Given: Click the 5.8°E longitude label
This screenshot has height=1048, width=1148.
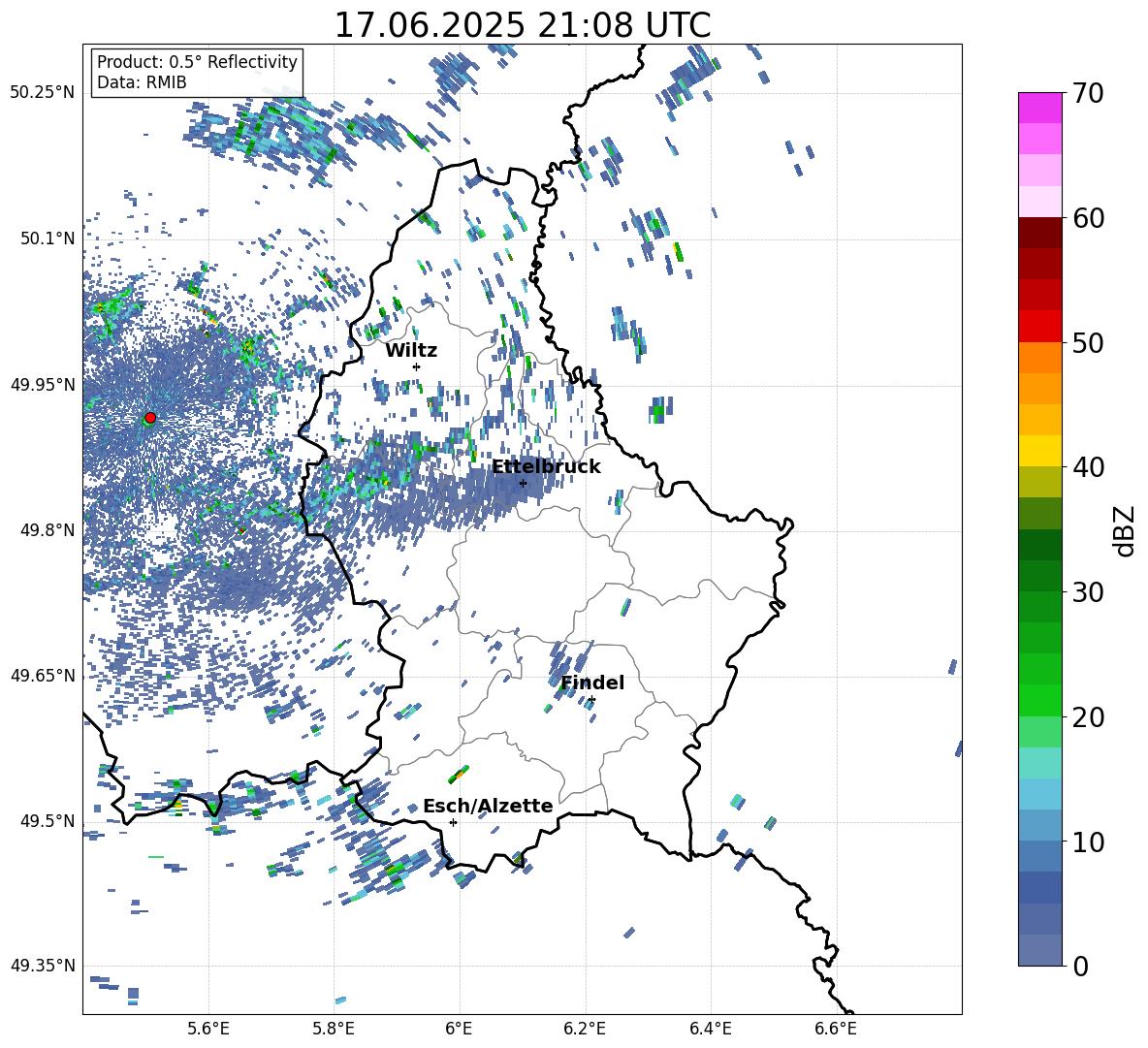Looking at the screenshot, I should click(334, 1029).
